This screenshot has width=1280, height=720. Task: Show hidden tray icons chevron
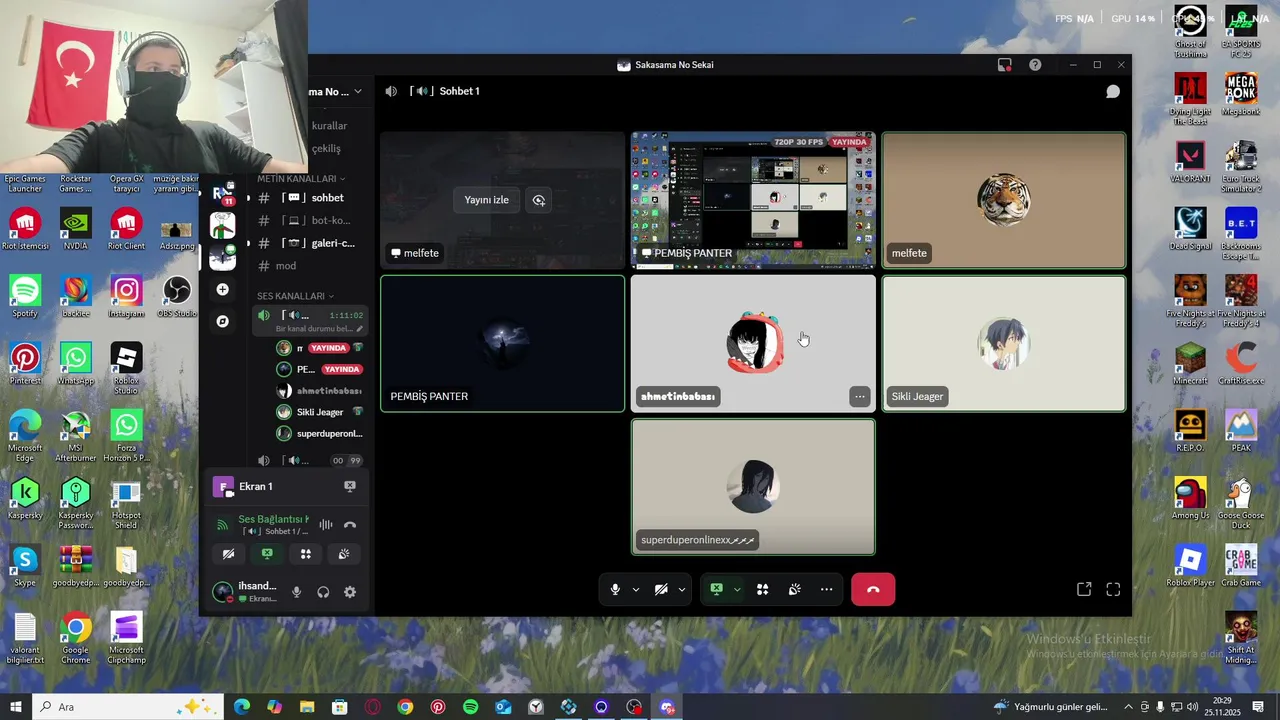click(x=1128, y=707)
